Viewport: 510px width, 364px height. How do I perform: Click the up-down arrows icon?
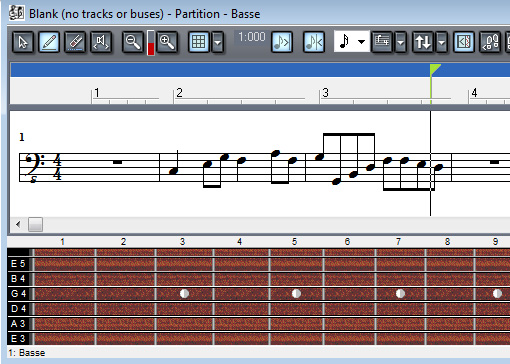tap(423, 42)
